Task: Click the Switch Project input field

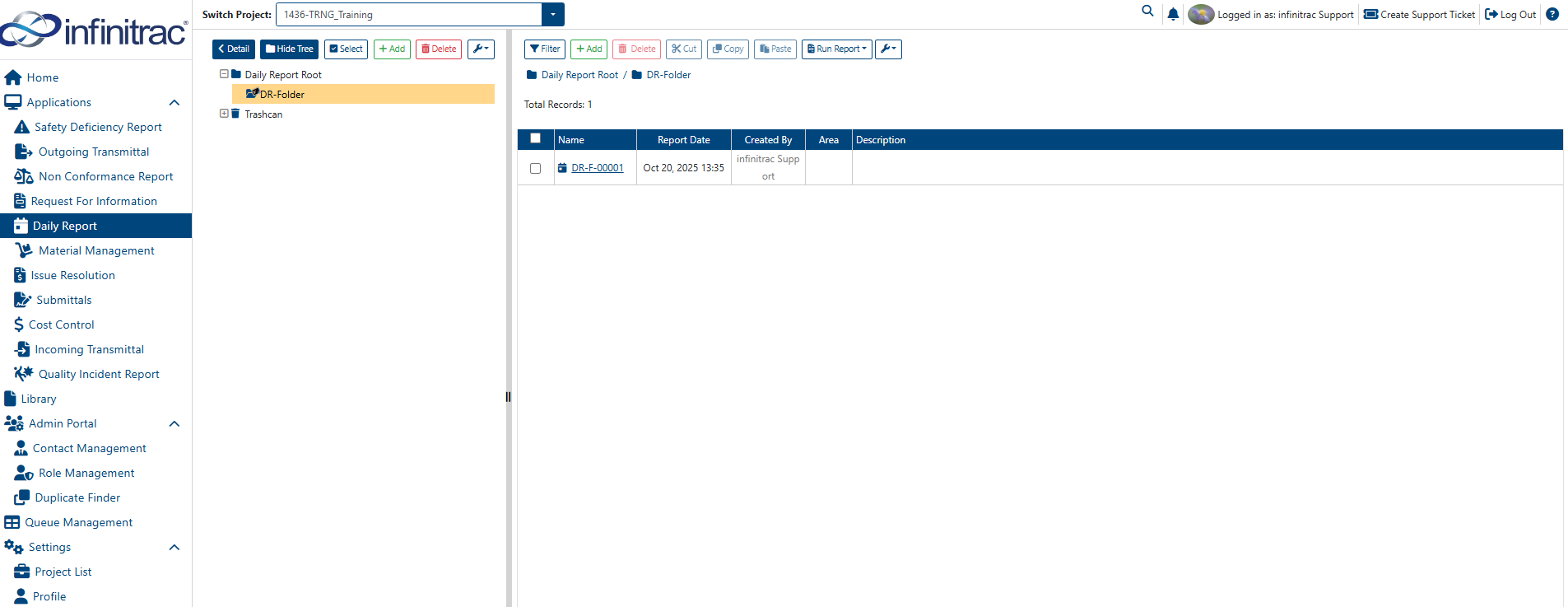Action: 409,15
